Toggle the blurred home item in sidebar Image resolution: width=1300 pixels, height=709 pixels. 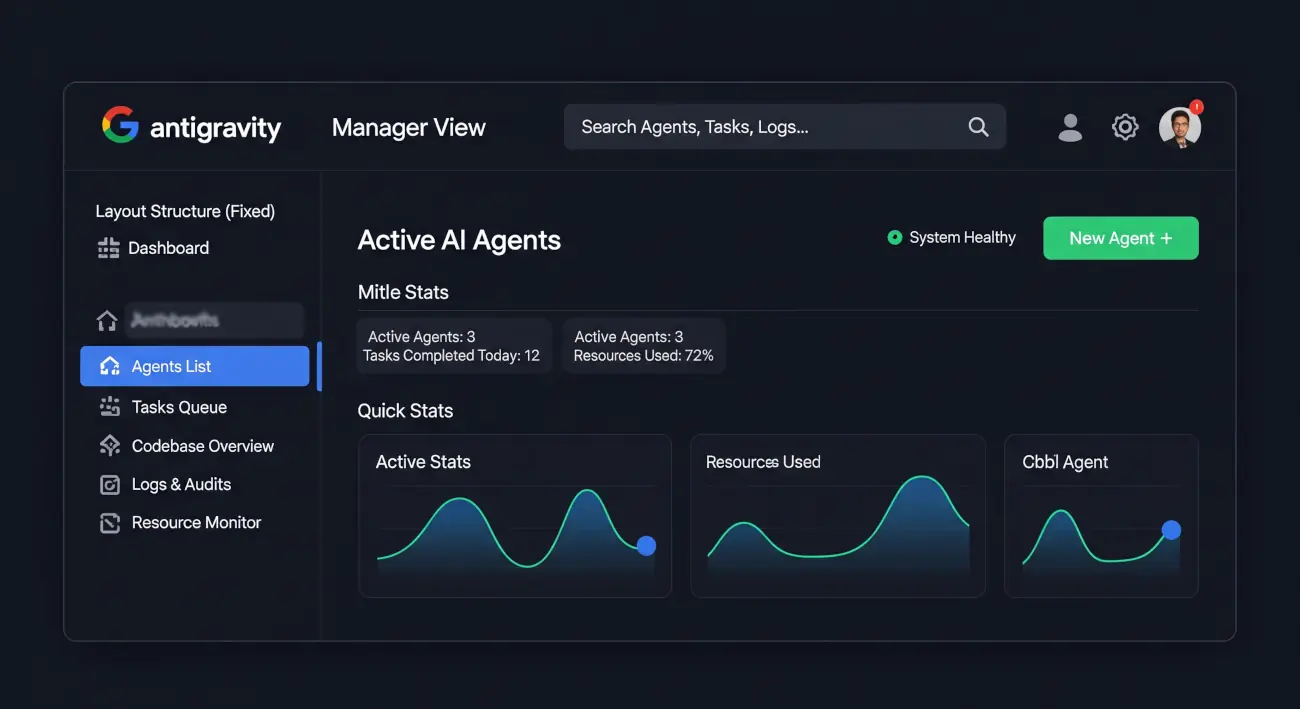point(107,320)
